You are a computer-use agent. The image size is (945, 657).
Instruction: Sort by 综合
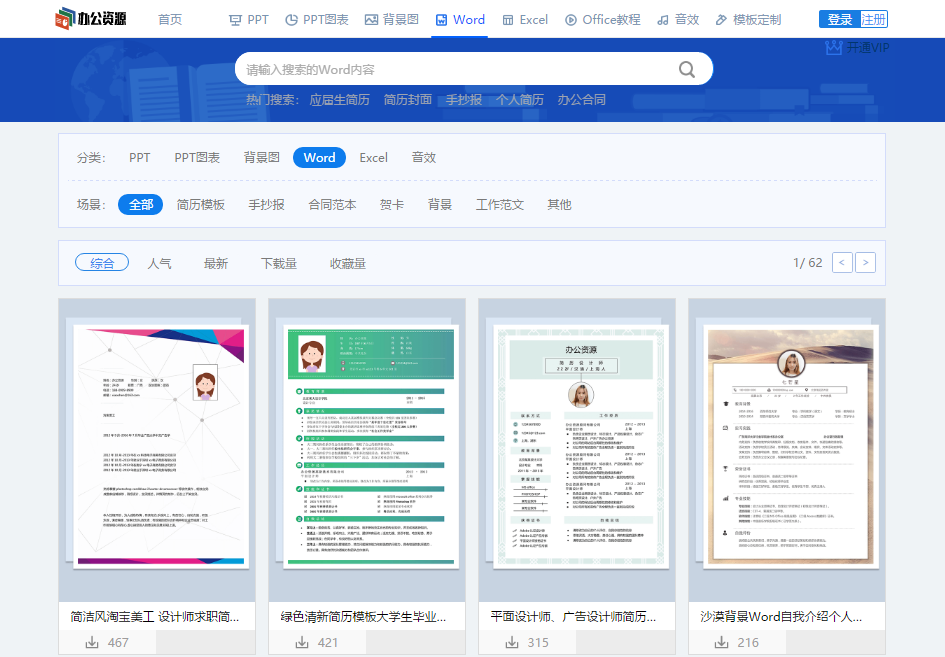click(x=102, y=263)
